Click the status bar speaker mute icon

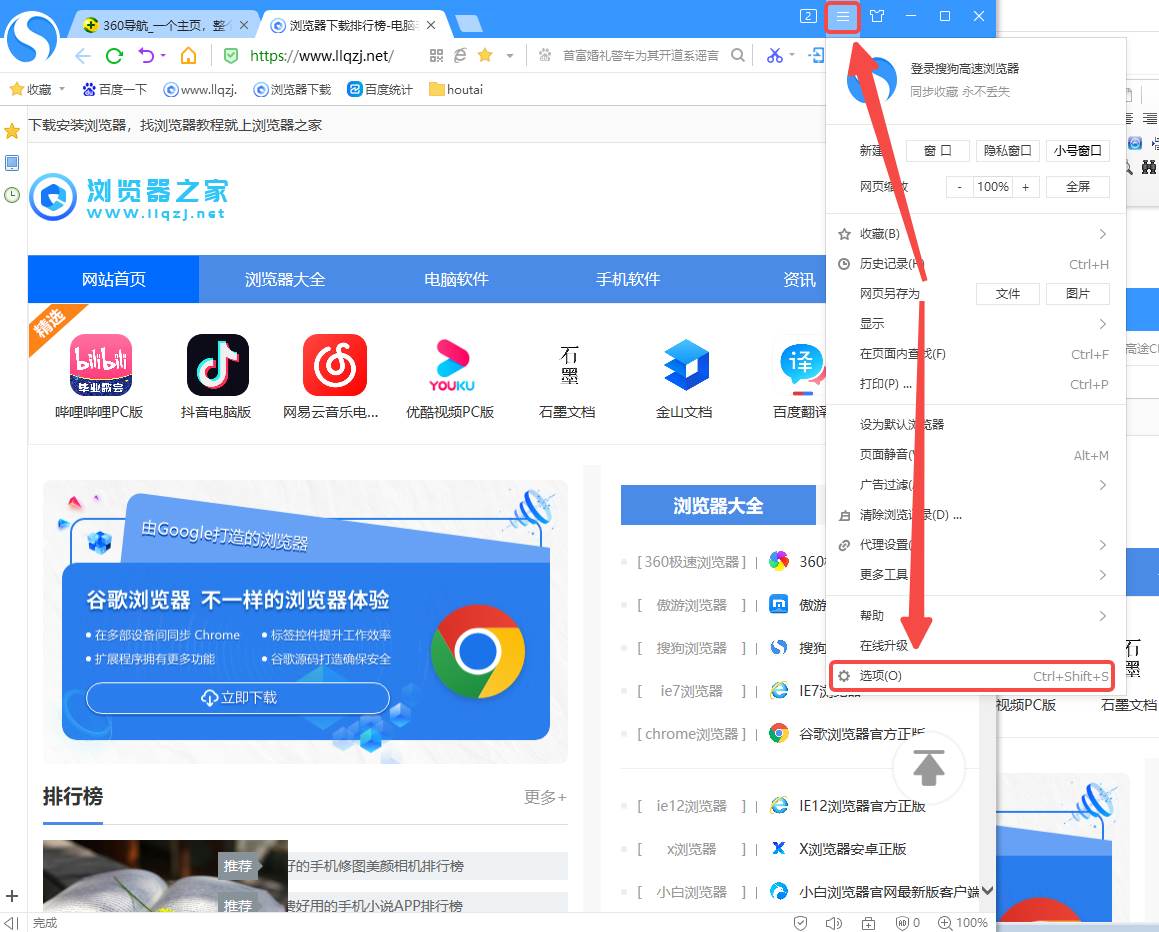pyautogui.click(x=833, y=922)
